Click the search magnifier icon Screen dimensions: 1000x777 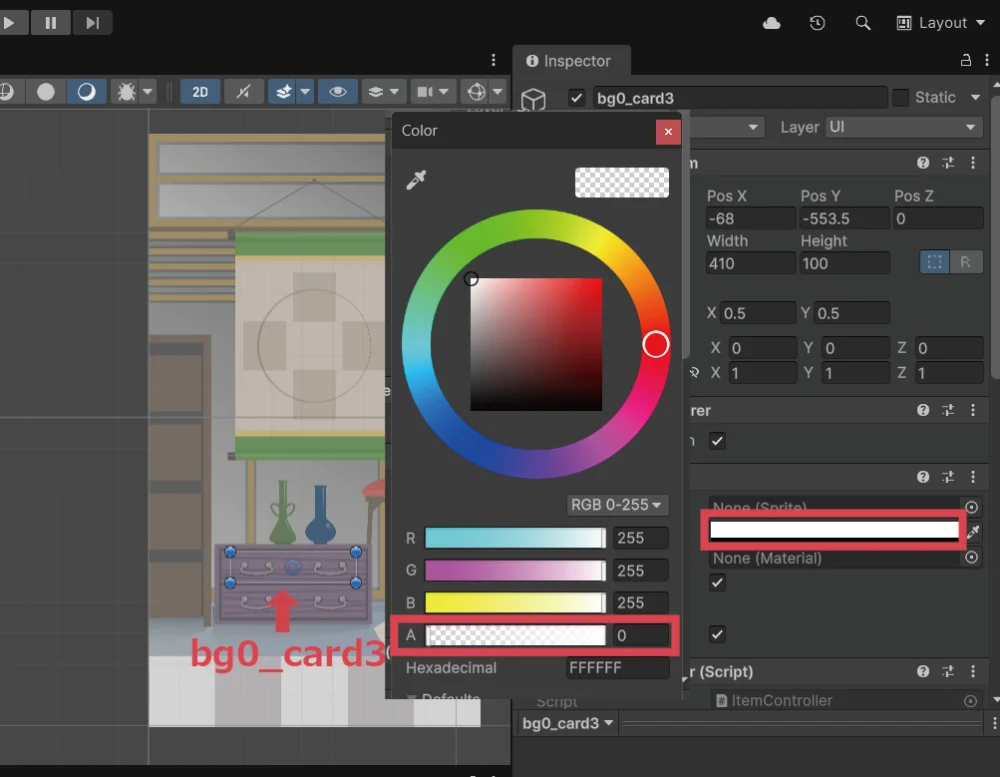pos(863,22)
